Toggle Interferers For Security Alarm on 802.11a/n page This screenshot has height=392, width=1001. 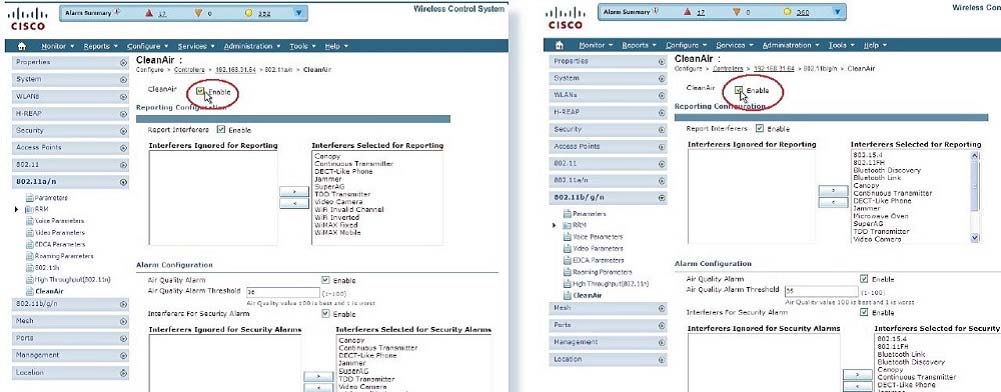click(x=326, y=313)
